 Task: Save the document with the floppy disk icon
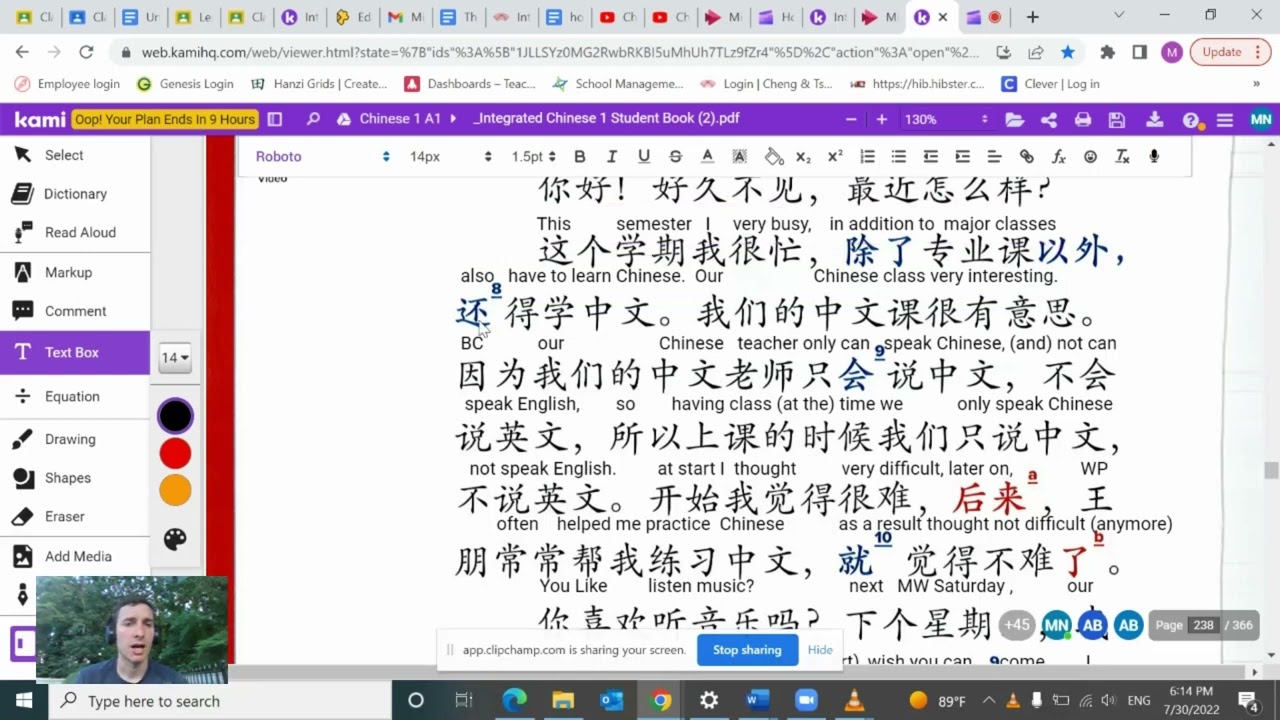(1117, 120)
